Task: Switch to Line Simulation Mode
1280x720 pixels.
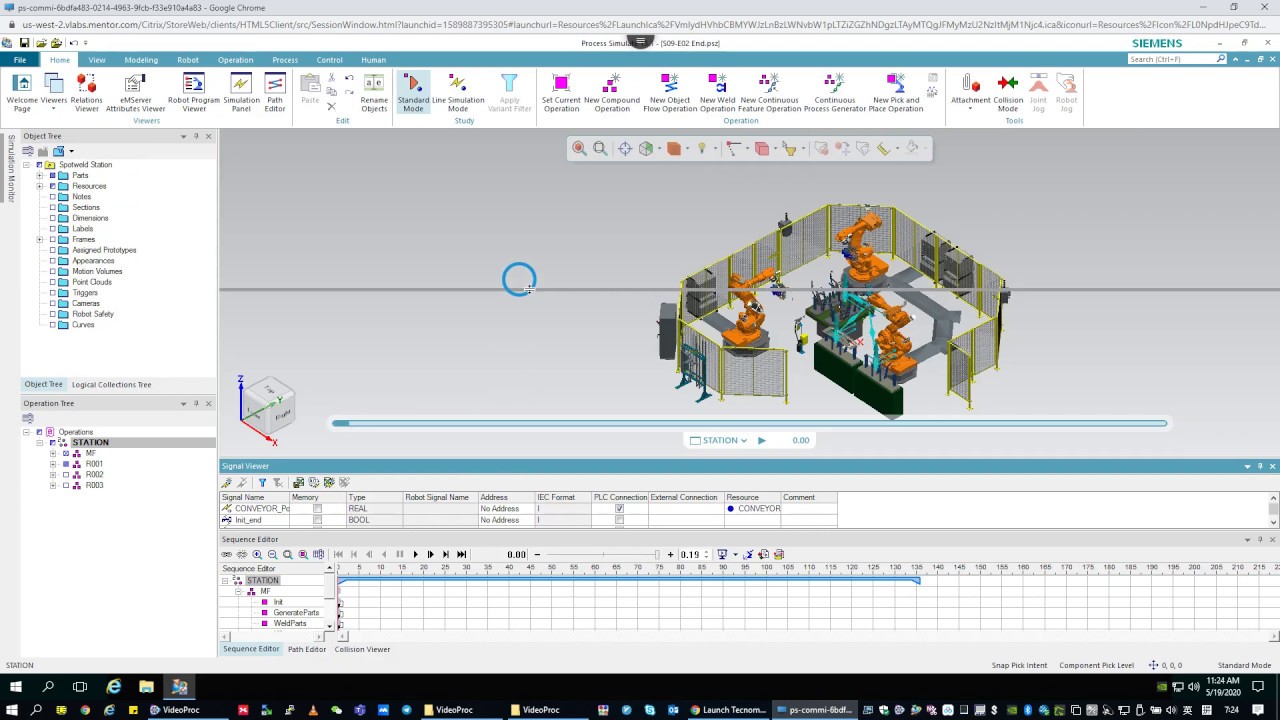Action: coord(458,93)
